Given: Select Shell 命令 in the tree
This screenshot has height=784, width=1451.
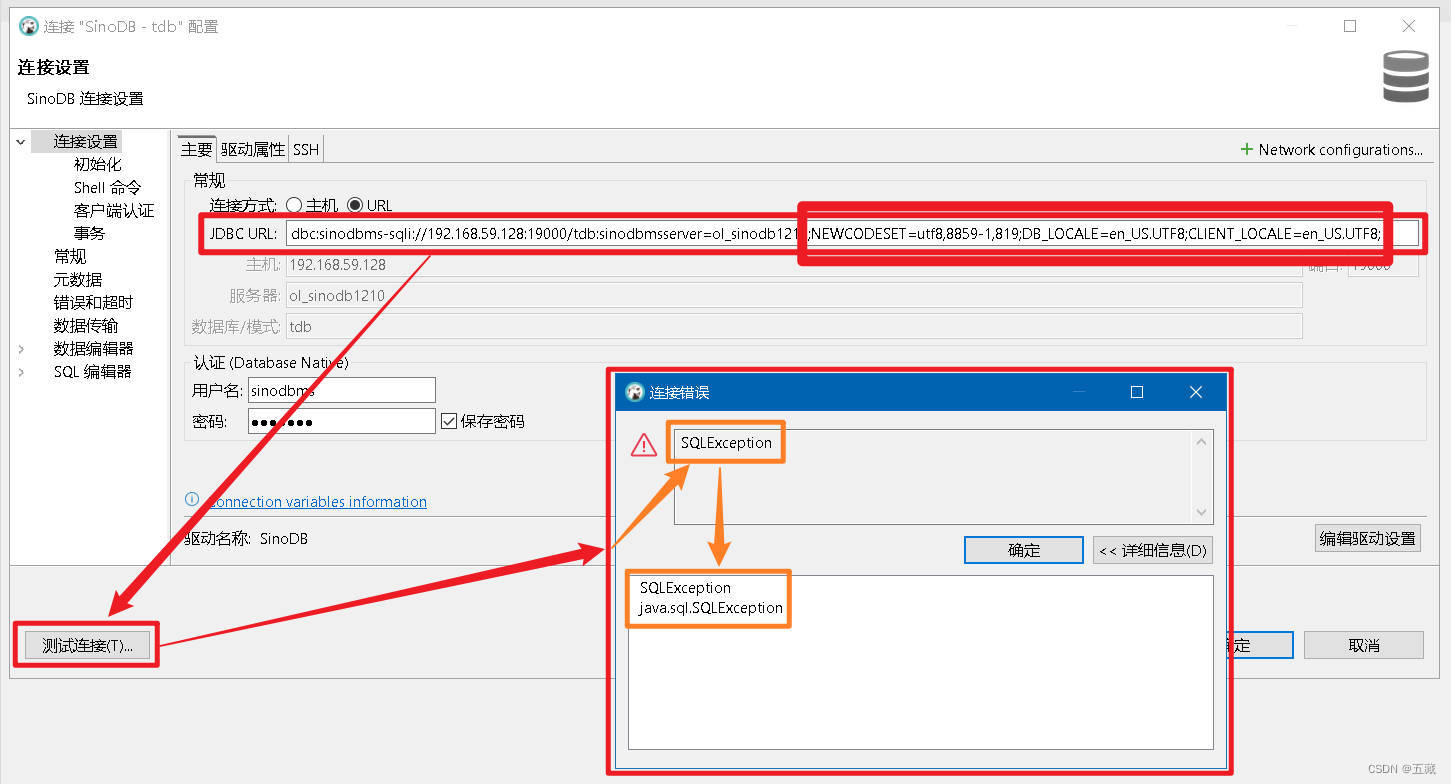Looking at the screenshot, I should click(107, 187).
